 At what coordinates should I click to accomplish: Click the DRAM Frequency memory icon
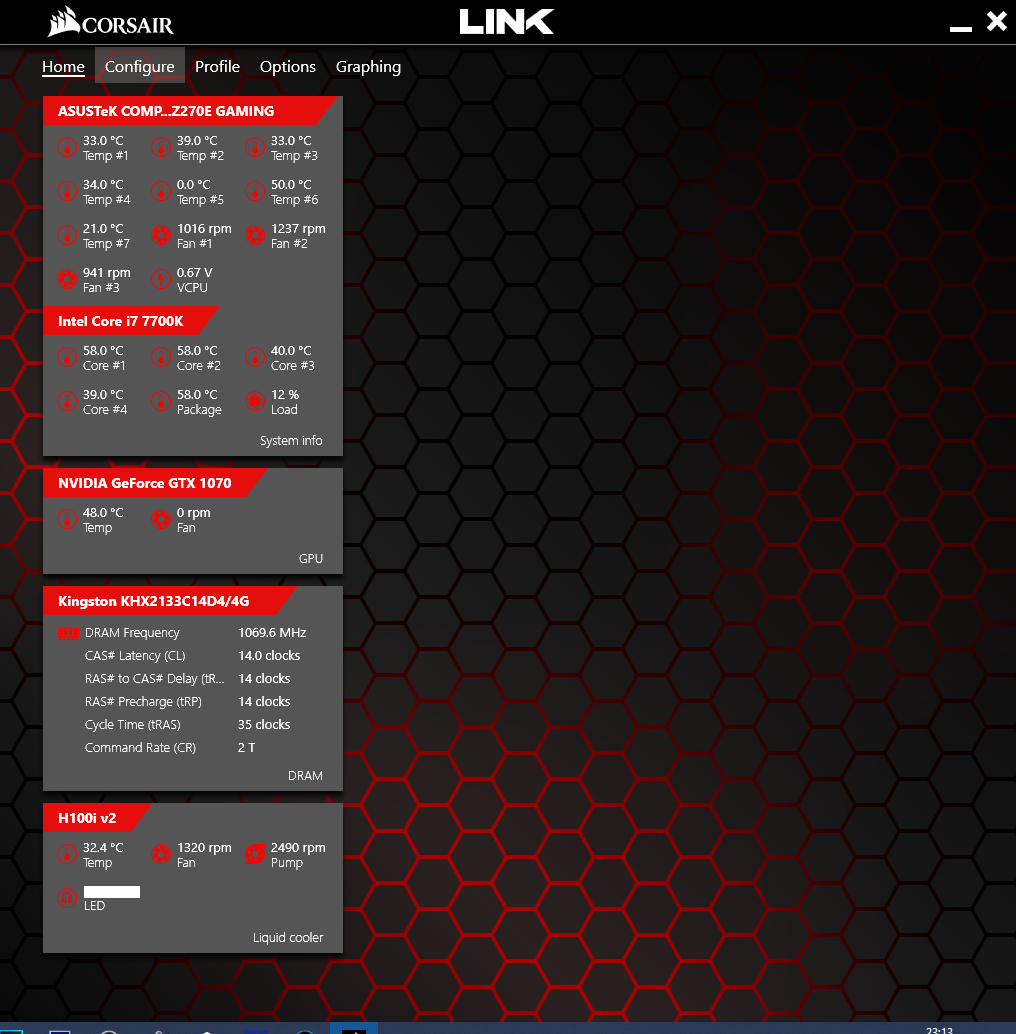(x=68, y=634)
